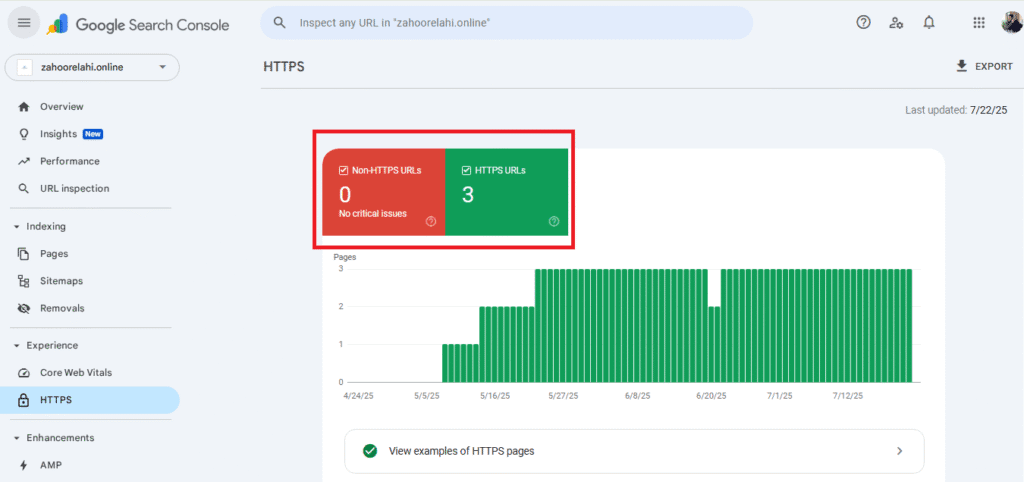Click the chart bar drop around 6/20/25
This screenshot has width=1024, height=482.
point(714,344)
